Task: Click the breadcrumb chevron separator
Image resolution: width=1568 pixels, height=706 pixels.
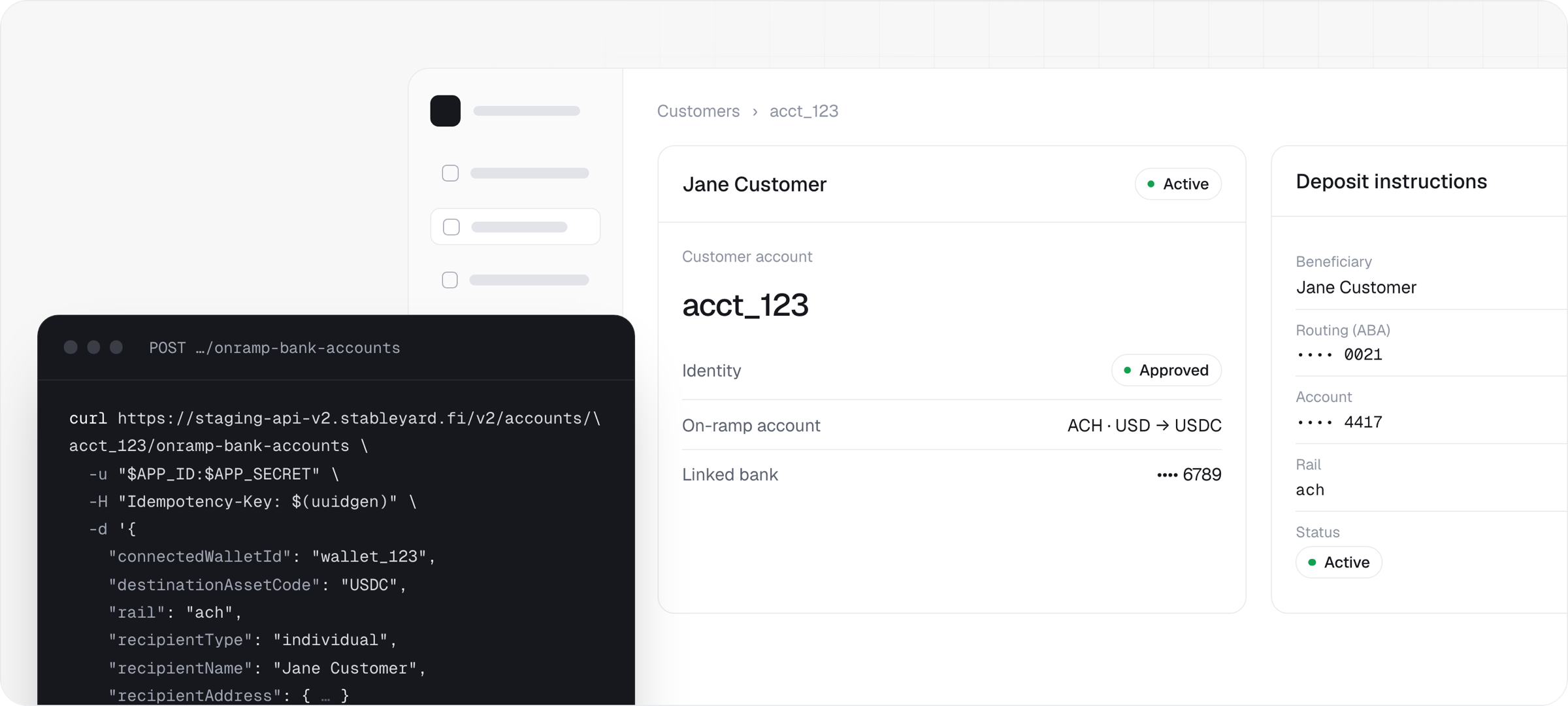Action: coord(755,112)
